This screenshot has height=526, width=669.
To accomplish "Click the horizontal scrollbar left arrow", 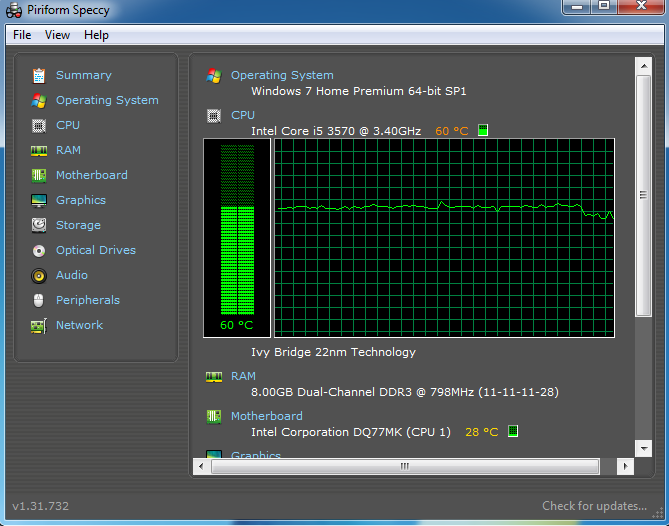I will click(201, 466).
